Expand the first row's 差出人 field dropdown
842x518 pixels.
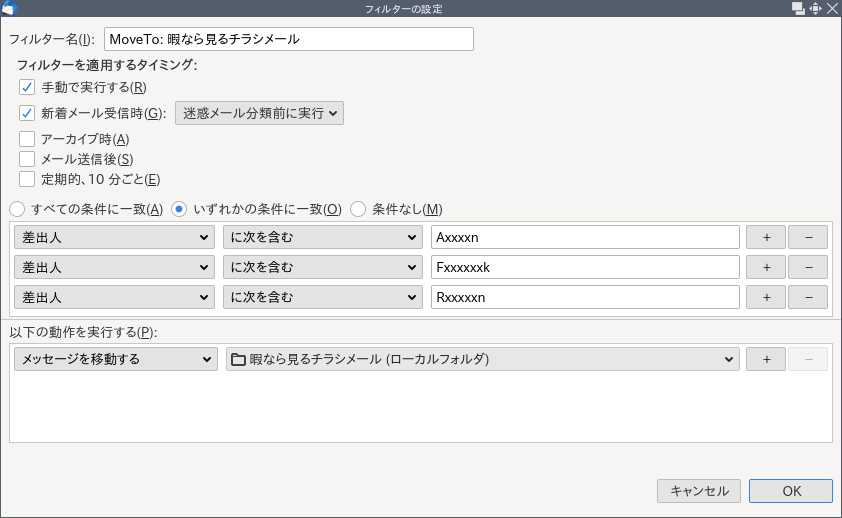pos(115,237)
